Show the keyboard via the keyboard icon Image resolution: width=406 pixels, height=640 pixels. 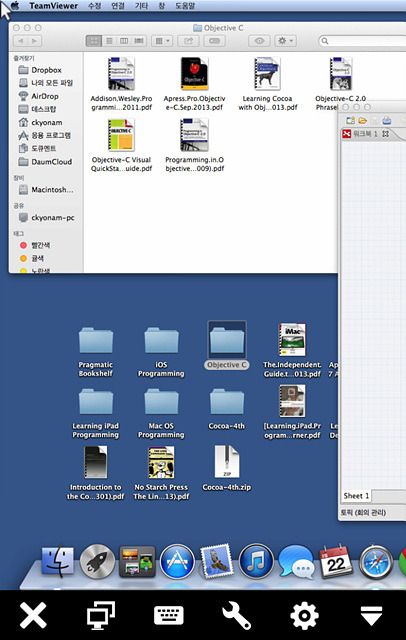point(169,616)
